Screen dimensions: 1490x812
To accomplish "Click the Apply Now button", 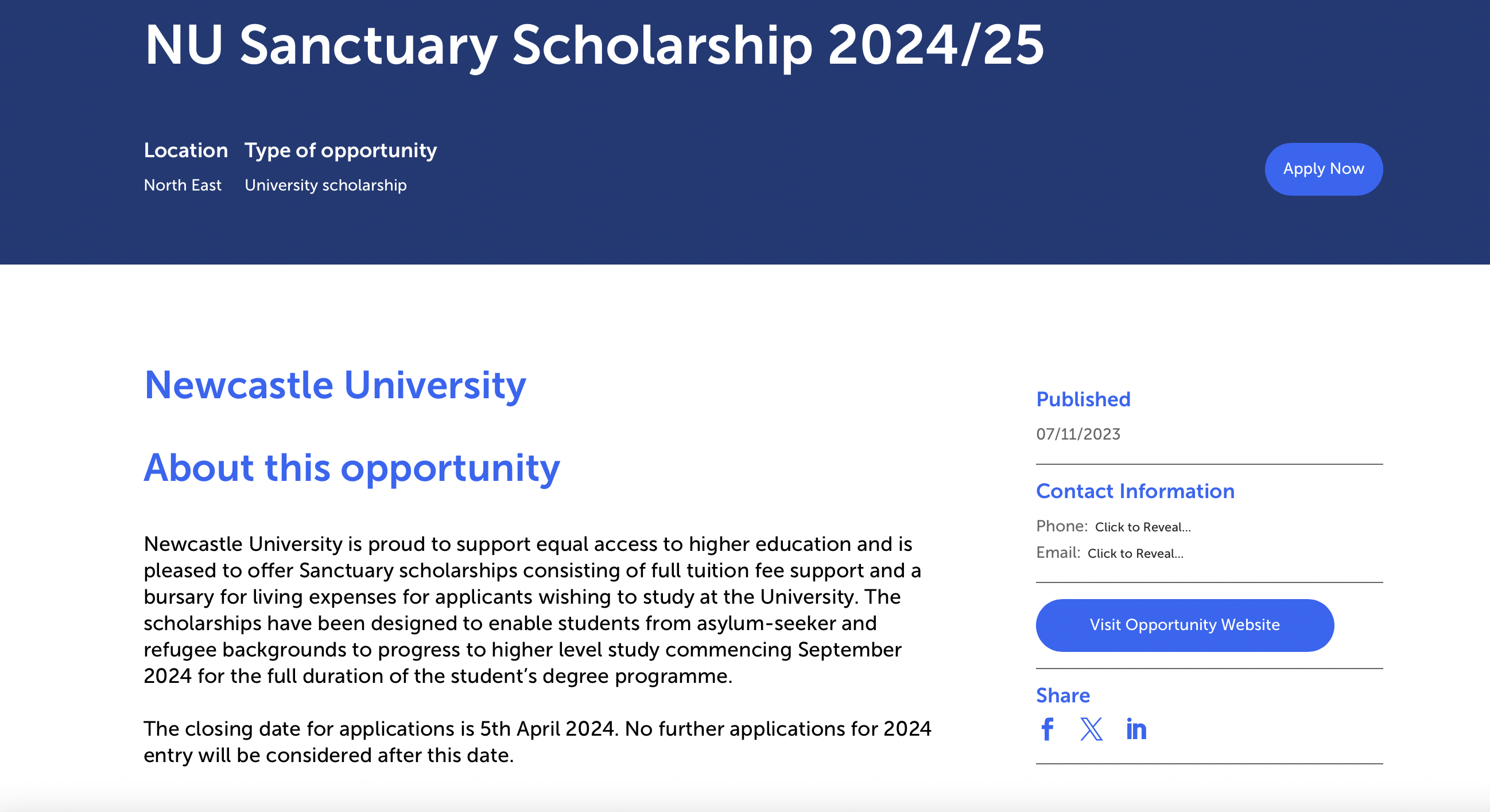I will tap(1324, 168).
